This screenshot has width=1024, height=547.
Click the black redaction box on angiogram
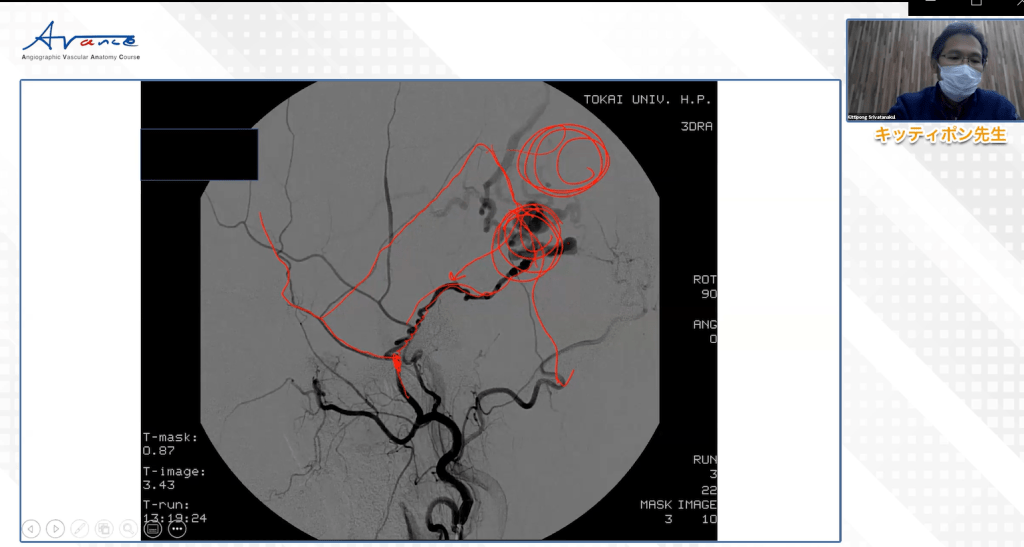(x=199, y=154)
